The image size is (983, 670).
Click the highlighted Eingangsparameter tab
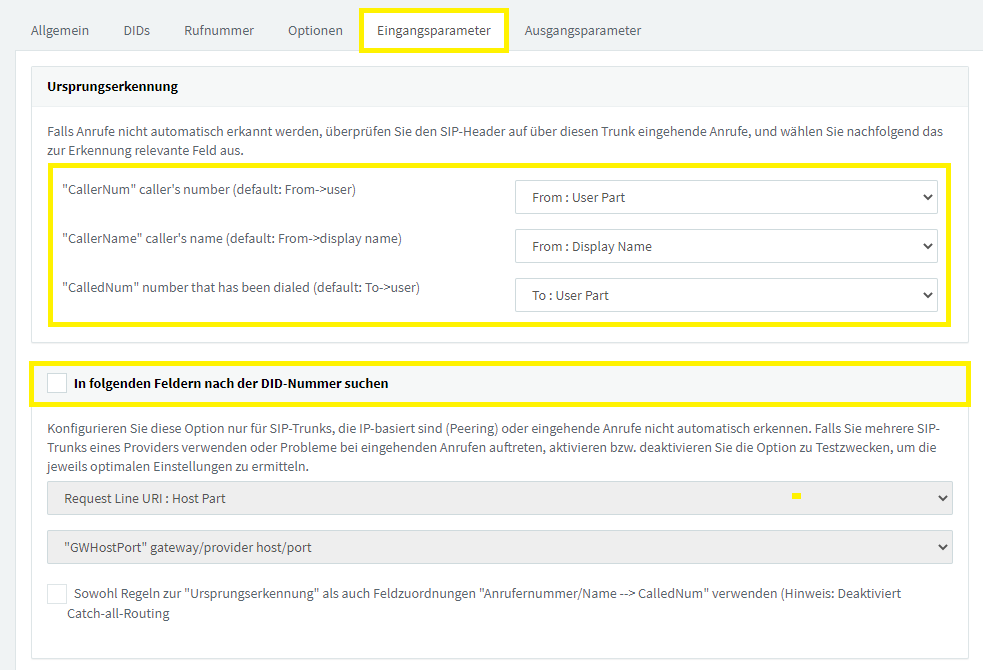click(434, 30)
